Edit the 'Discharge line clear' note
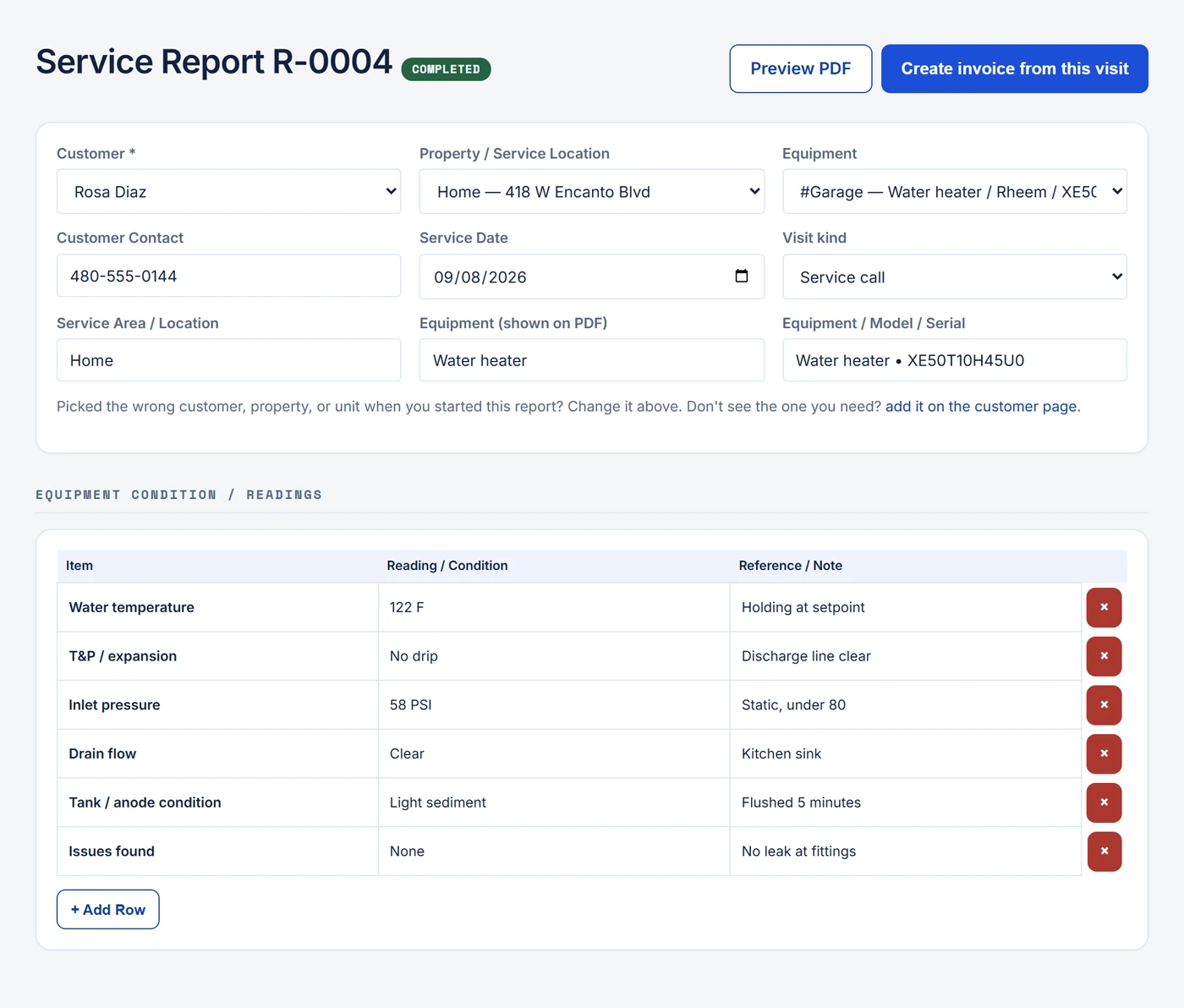1184x1008 pixels. tap(906, 656)
